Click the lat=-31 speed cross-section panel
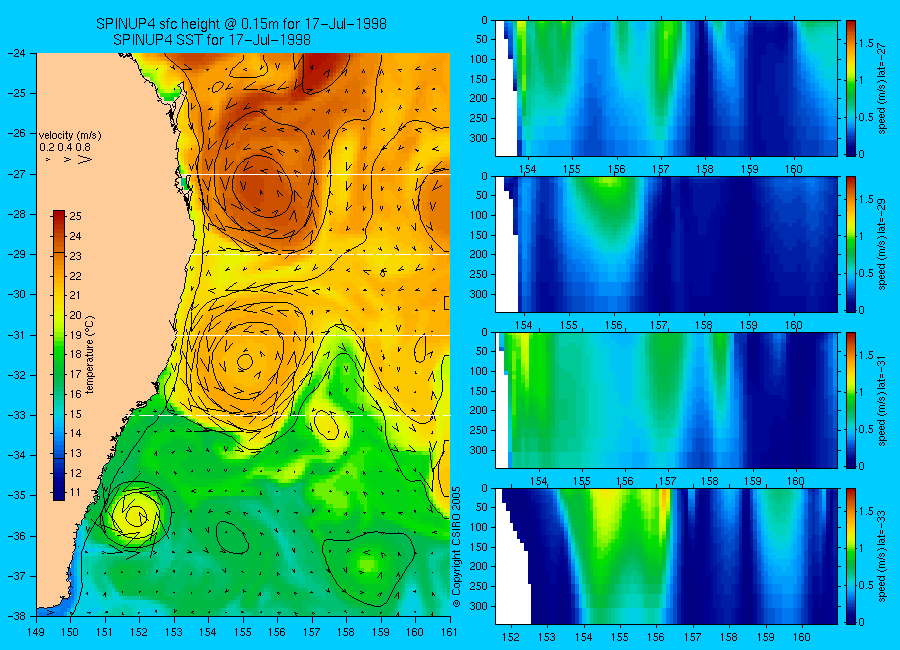 (666, 400)
